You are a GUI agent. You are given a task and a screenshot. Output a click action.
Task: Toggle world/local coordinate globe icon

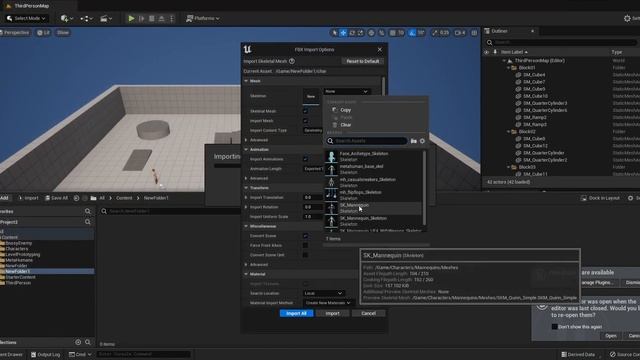pyautogui.click(x=371, y=33)
